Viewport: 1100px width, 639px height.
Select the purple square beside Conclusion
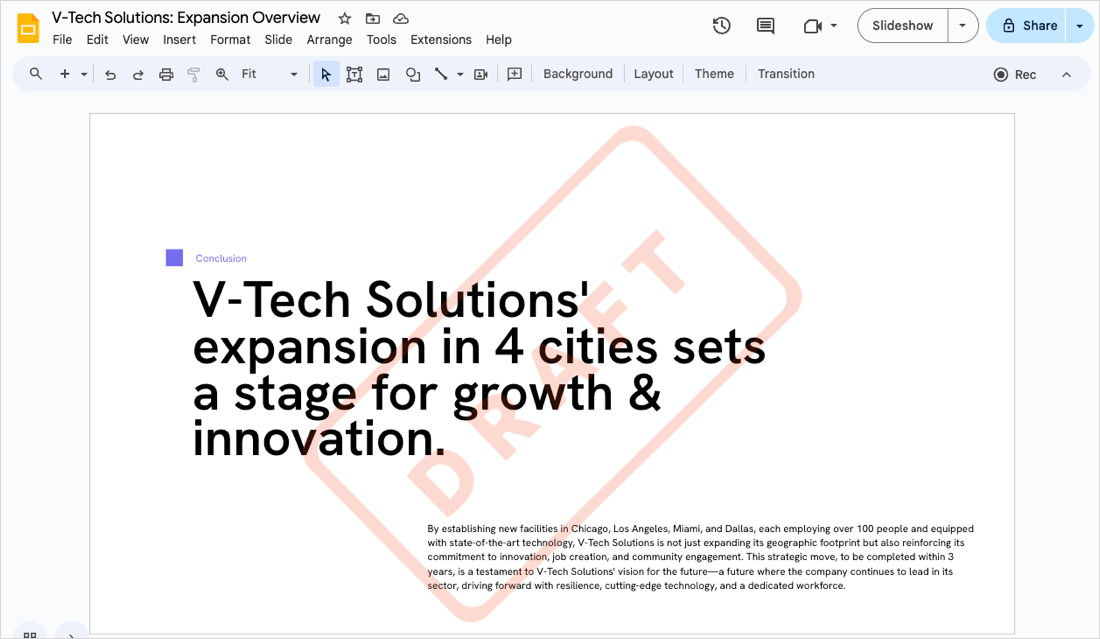coord(174,257)
